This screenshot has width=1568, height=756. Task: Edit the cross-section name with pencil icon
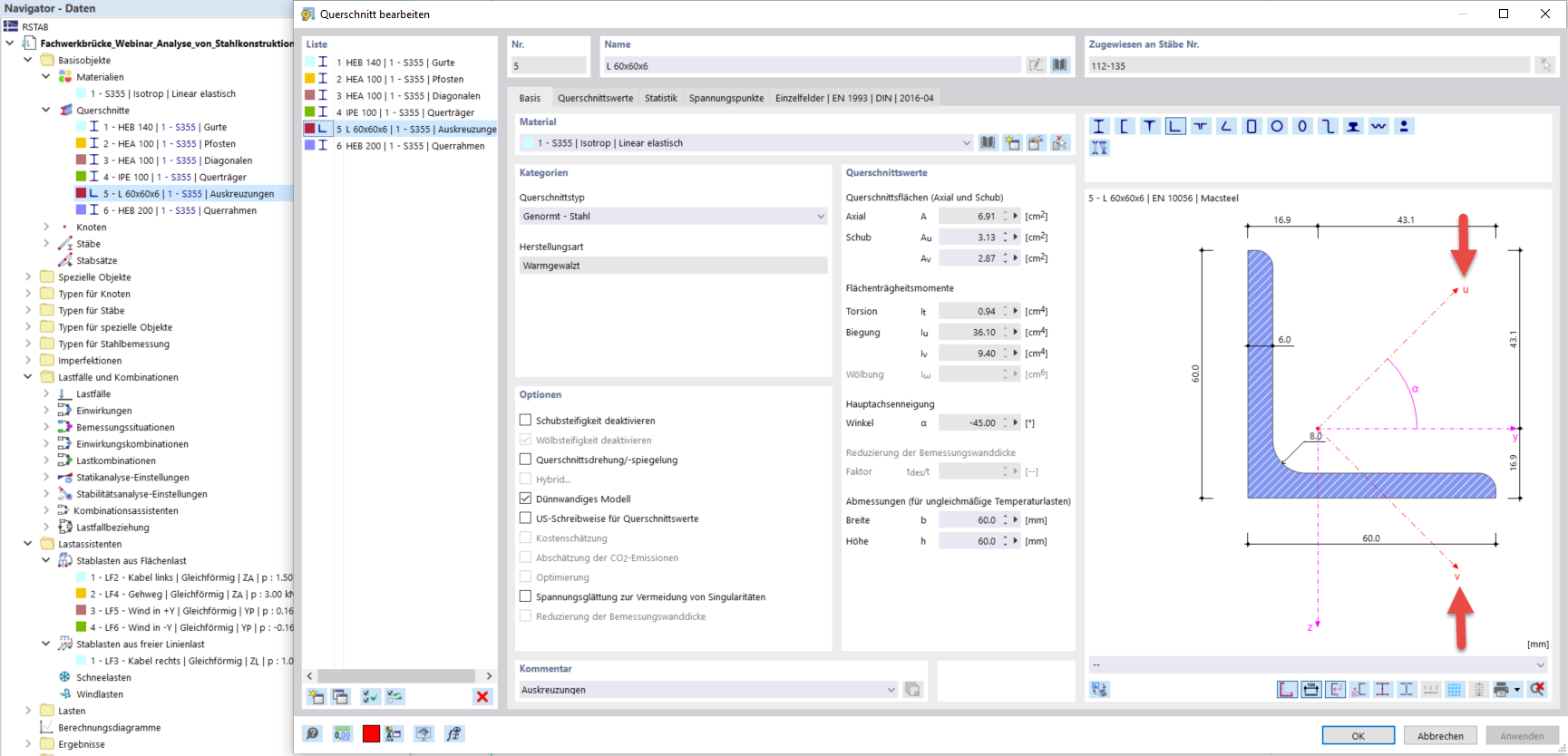point(1036,65)
